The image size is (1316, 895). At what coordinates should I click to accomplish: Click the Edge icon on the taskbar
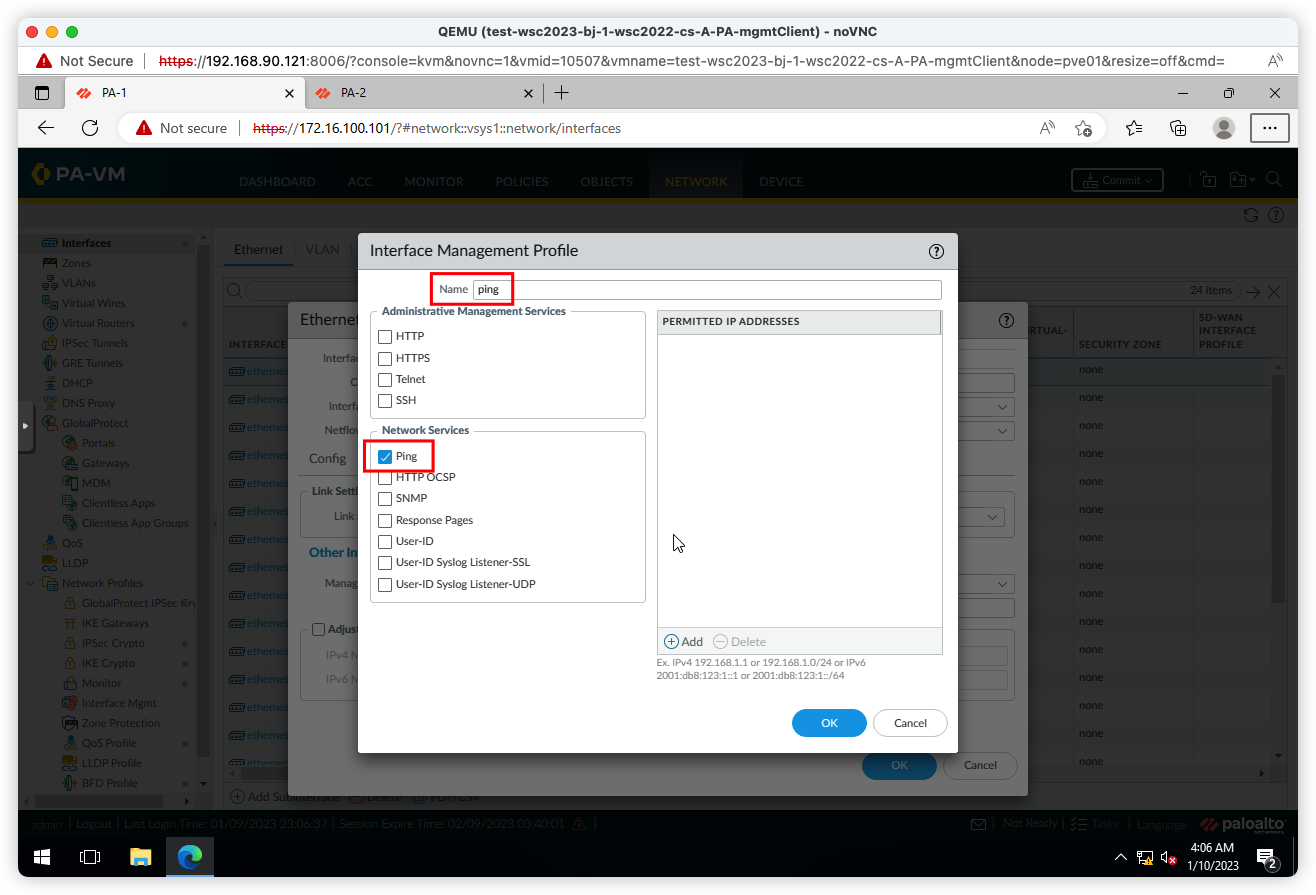(189, 857)
